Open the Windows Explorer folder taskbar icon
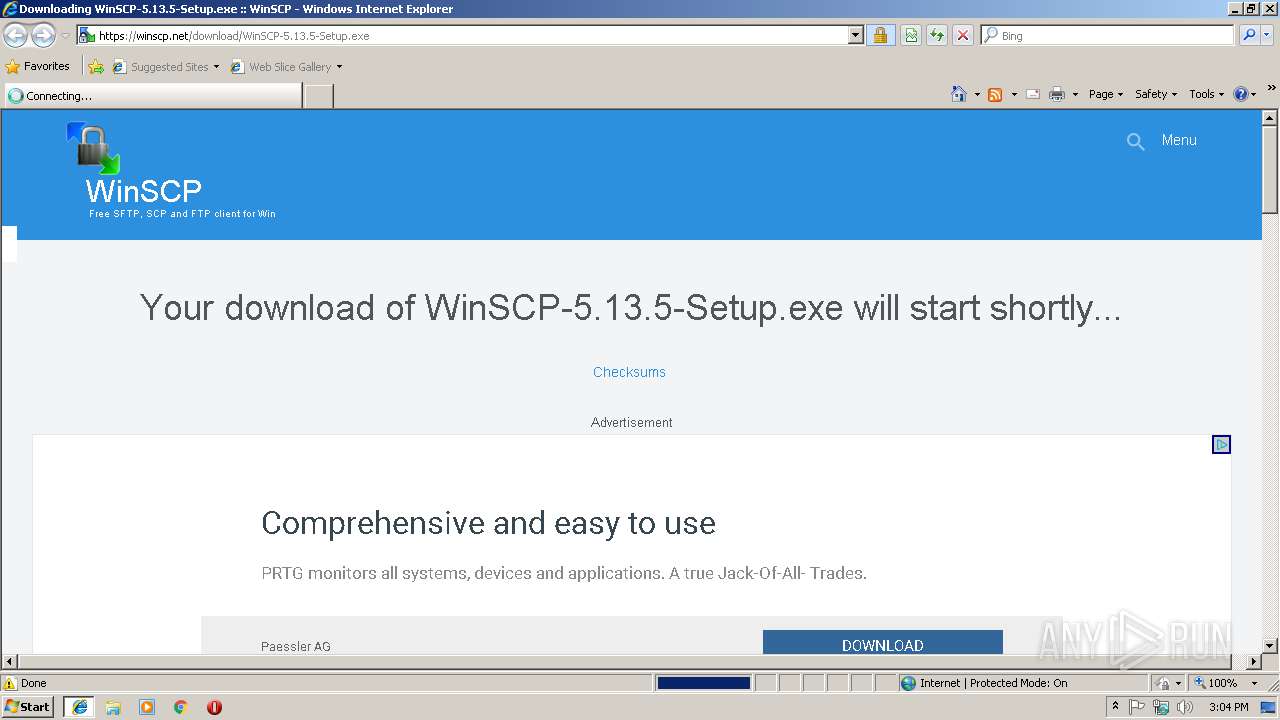 click(x=113, y=707)
